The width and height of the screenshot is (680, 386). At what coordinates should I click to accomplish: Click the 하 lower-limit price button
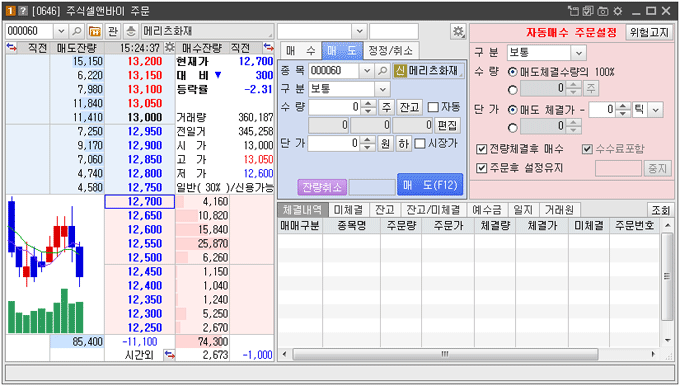coord(403,144)
